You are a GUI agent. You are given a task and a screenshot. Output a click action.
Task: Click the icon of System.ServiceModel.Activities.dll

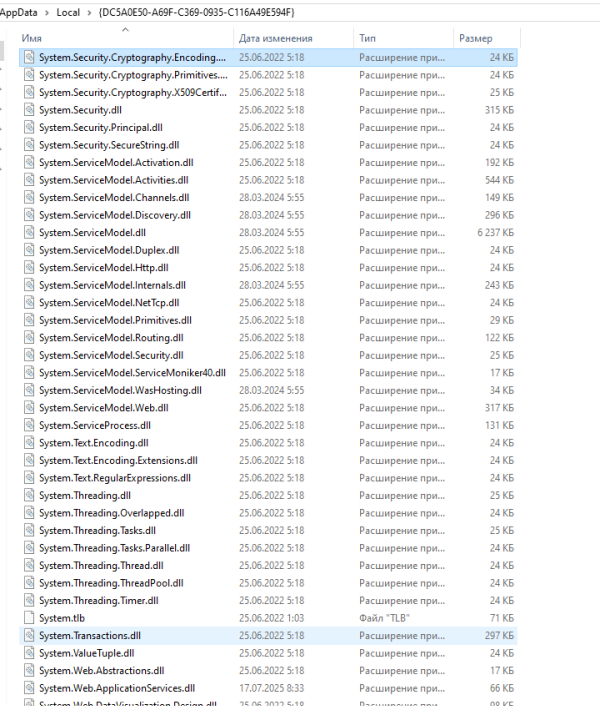click(x=29, y=180)
